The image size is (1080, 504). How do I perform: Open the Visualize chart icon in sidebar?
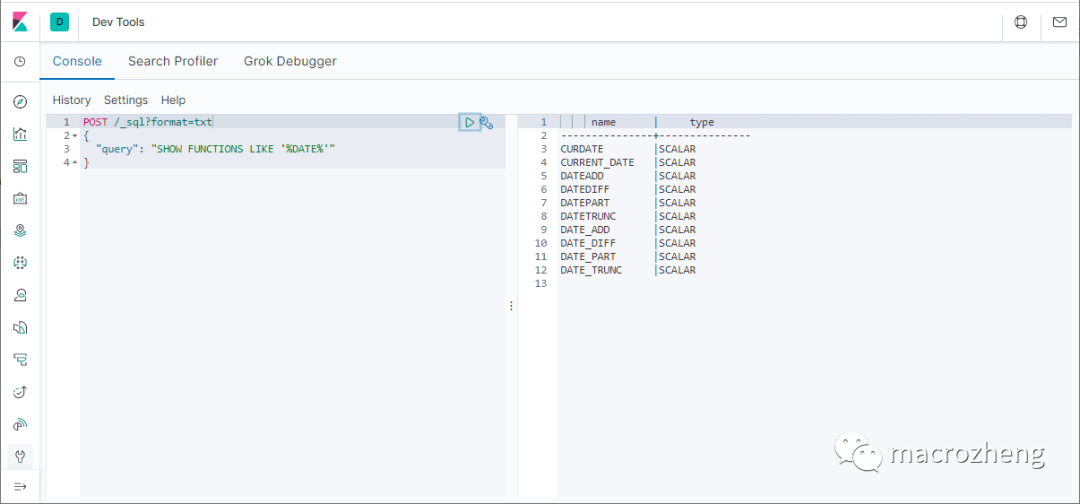point(20,134)
